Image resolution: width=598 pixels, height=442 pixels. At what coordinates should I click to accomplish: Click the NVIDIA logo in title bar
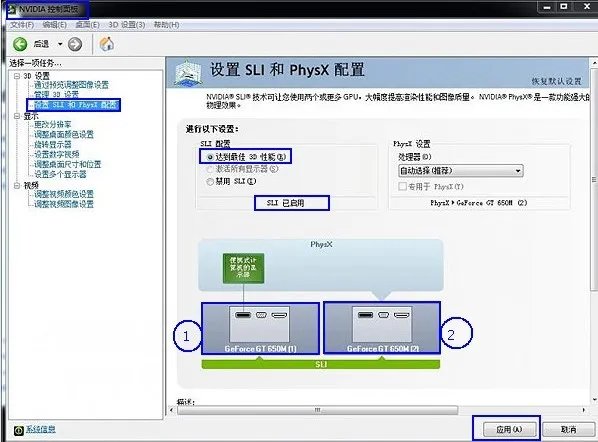[x=13, y=10]
